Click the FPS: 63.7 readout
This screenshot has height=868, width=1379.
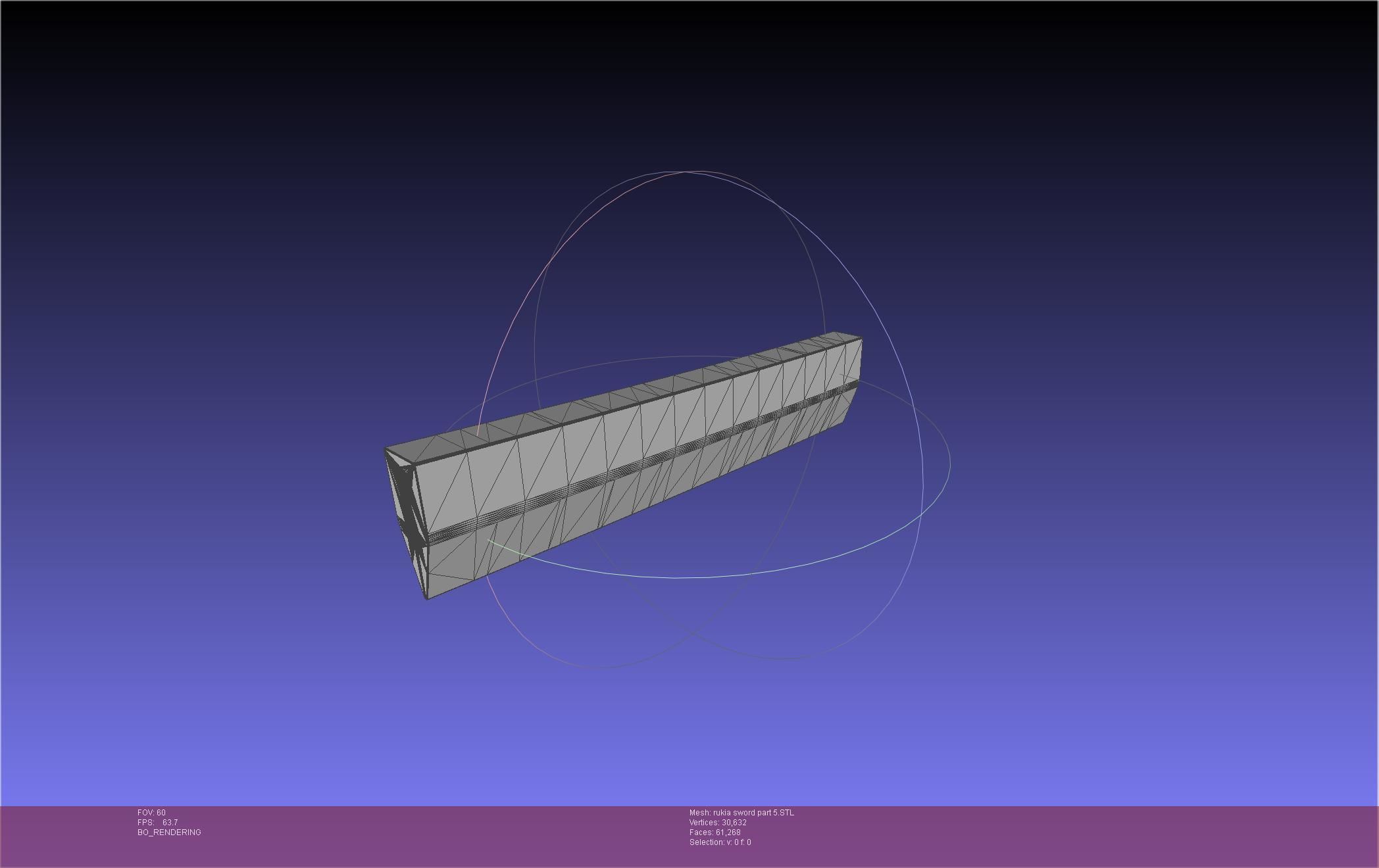[x=157, y=823]
